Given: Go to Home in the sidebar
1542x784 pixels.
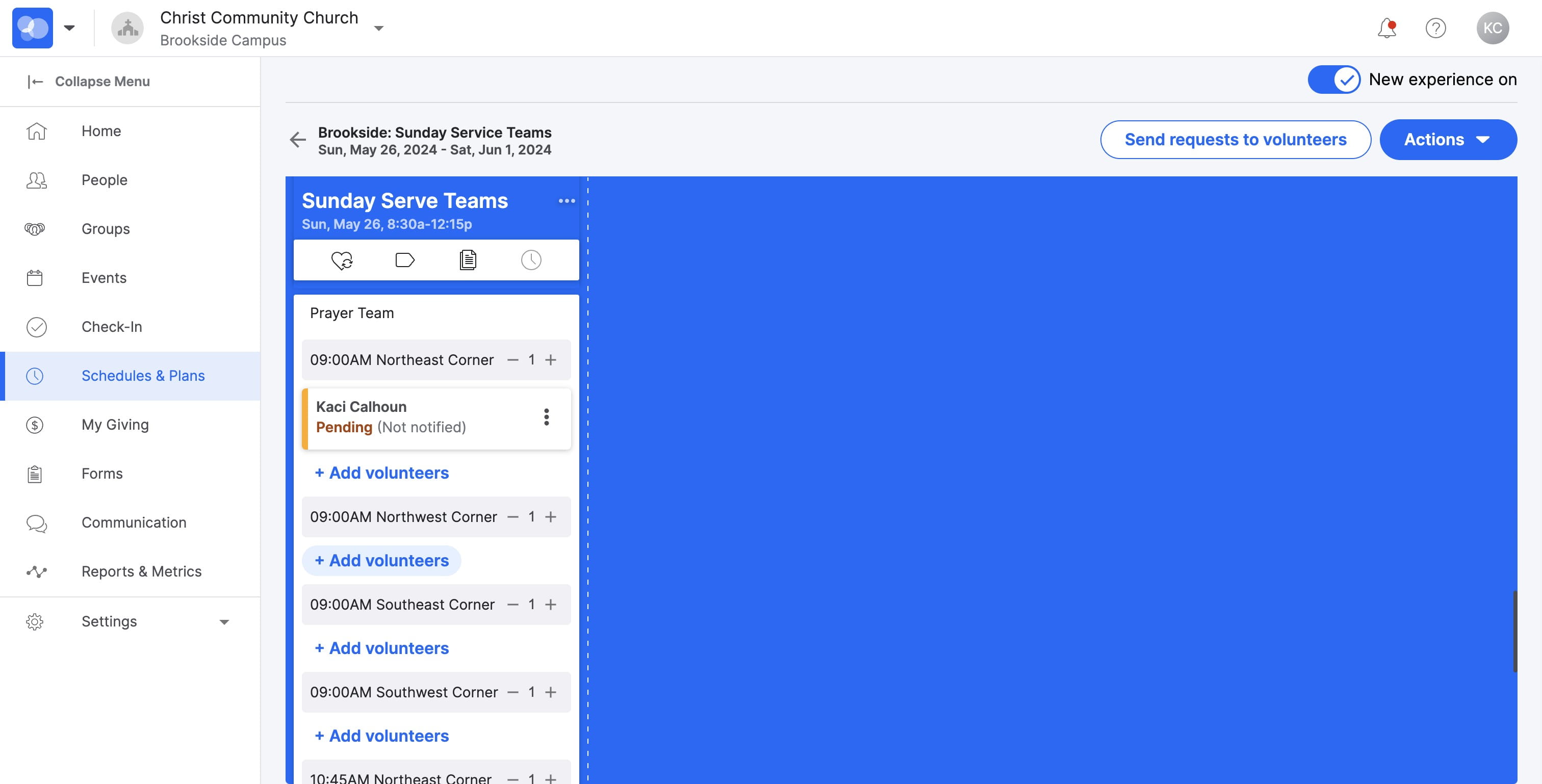Looking at the screenshot, I should 130,131.
